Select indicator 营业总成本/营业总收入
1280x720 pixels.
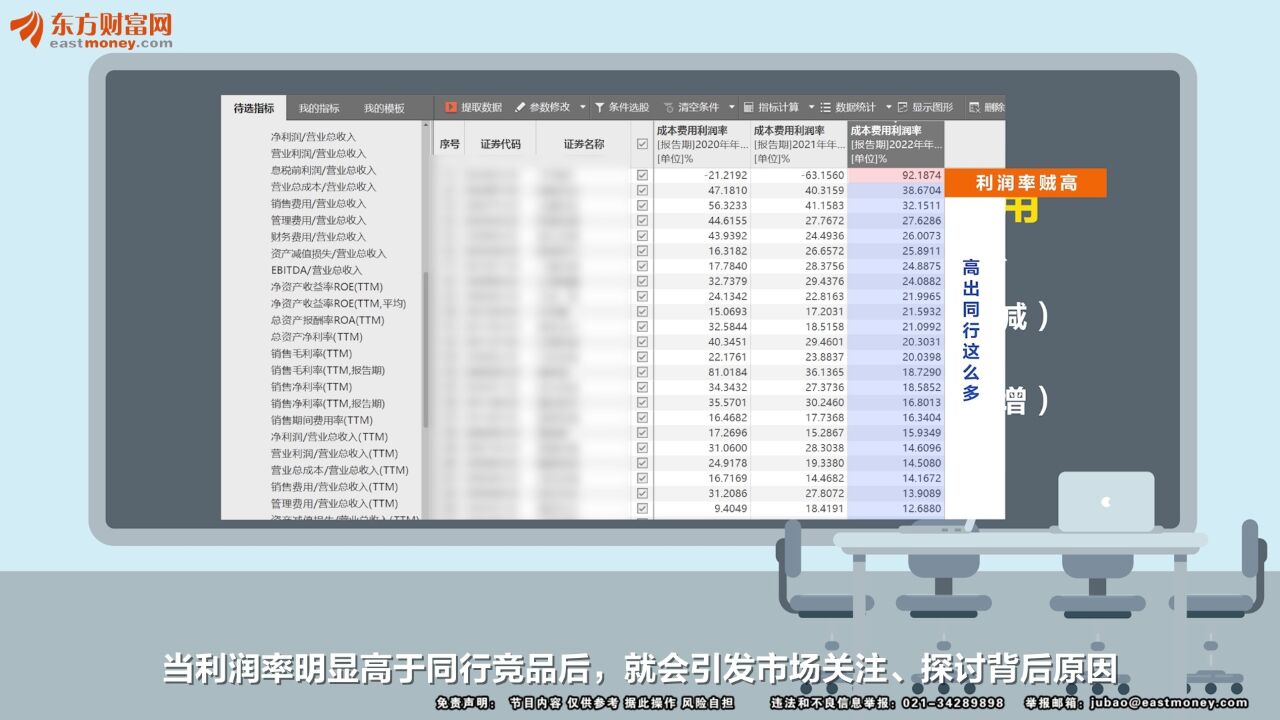323,187
